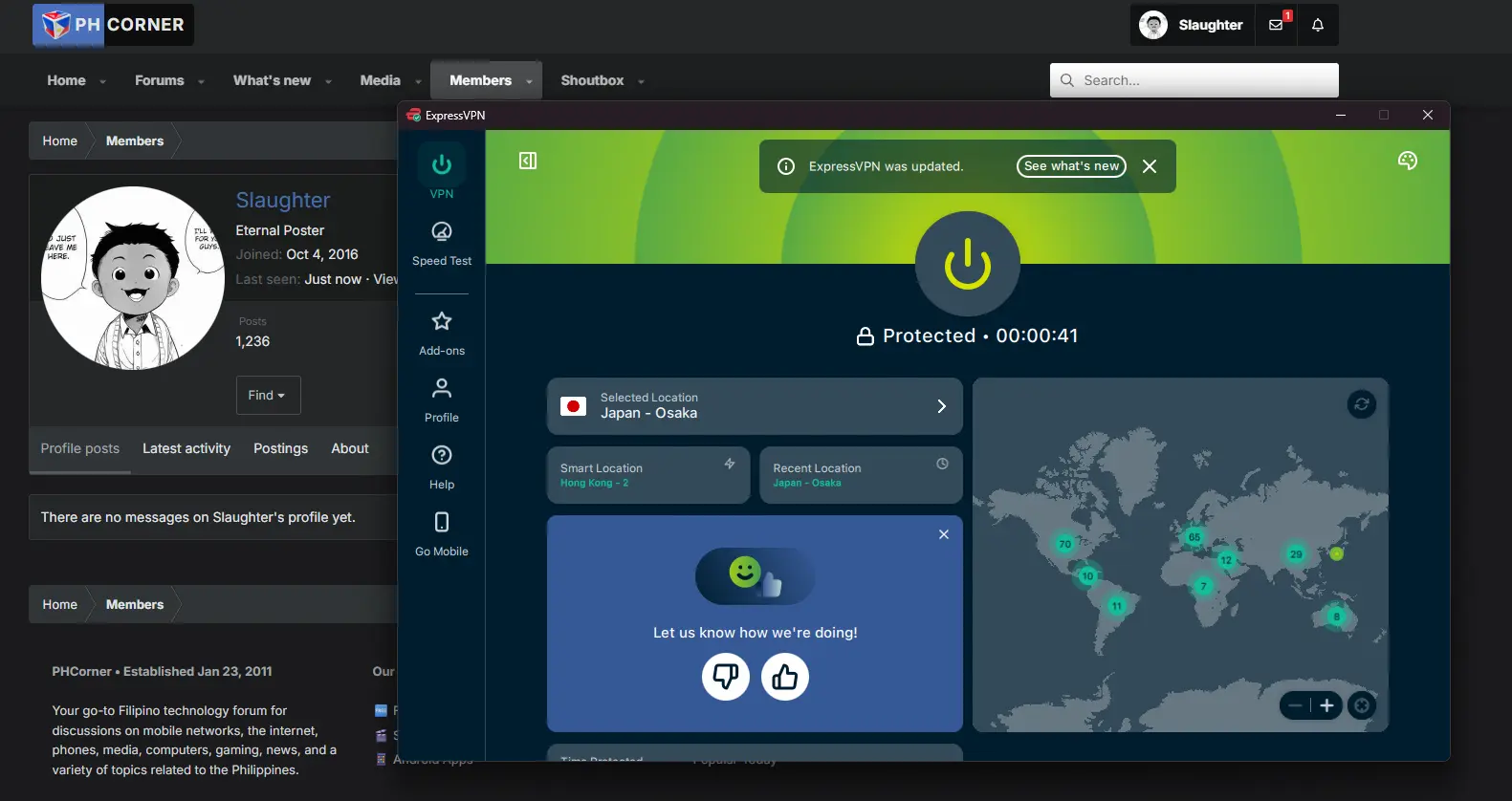Expand Members dropdown arrow
The width and height of the screenshot is (1512, 801).
pos(529,81)
